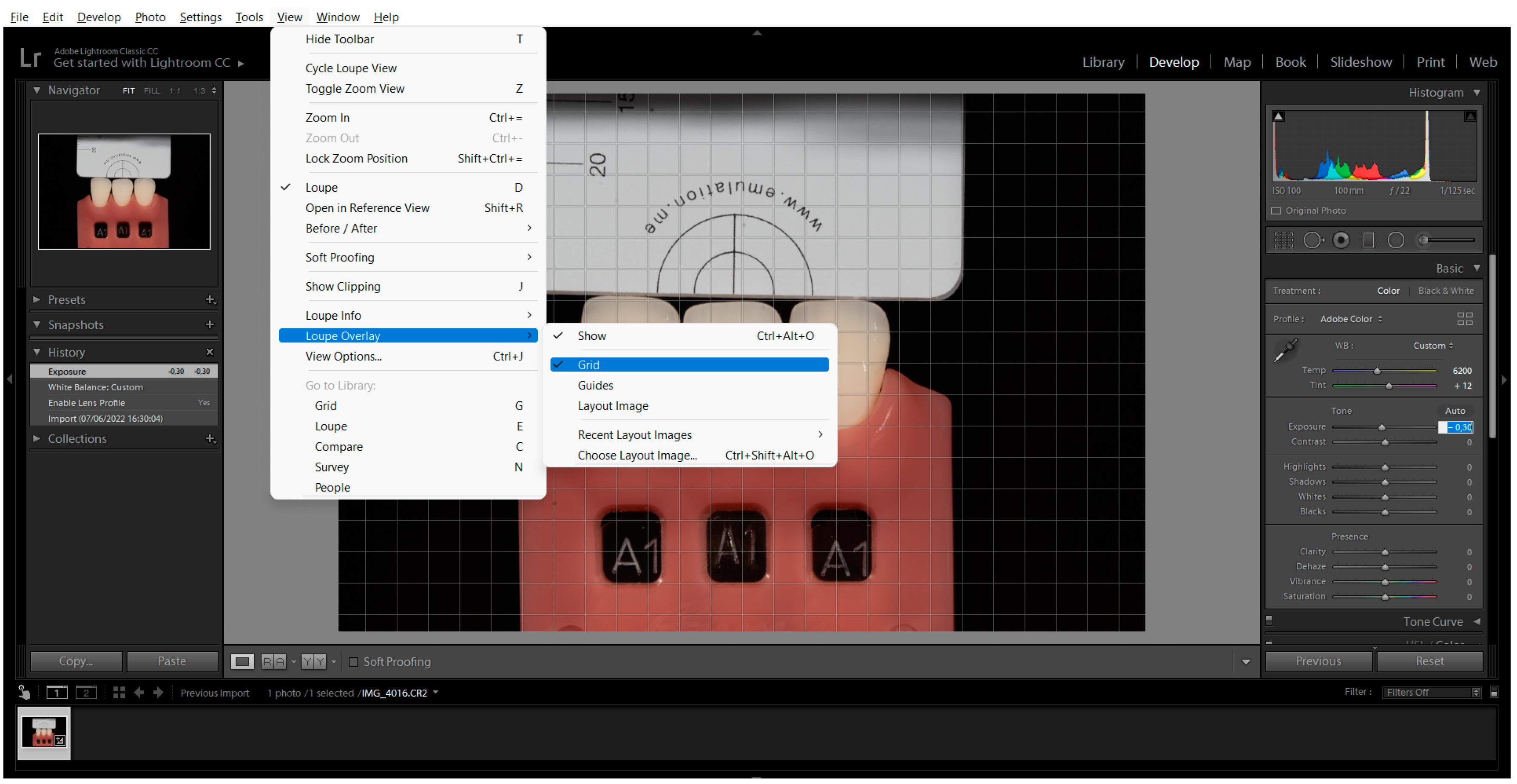1517x784 pixels.
Task: Activate the Red Eye Correction tool
Action: [1341, 240]
